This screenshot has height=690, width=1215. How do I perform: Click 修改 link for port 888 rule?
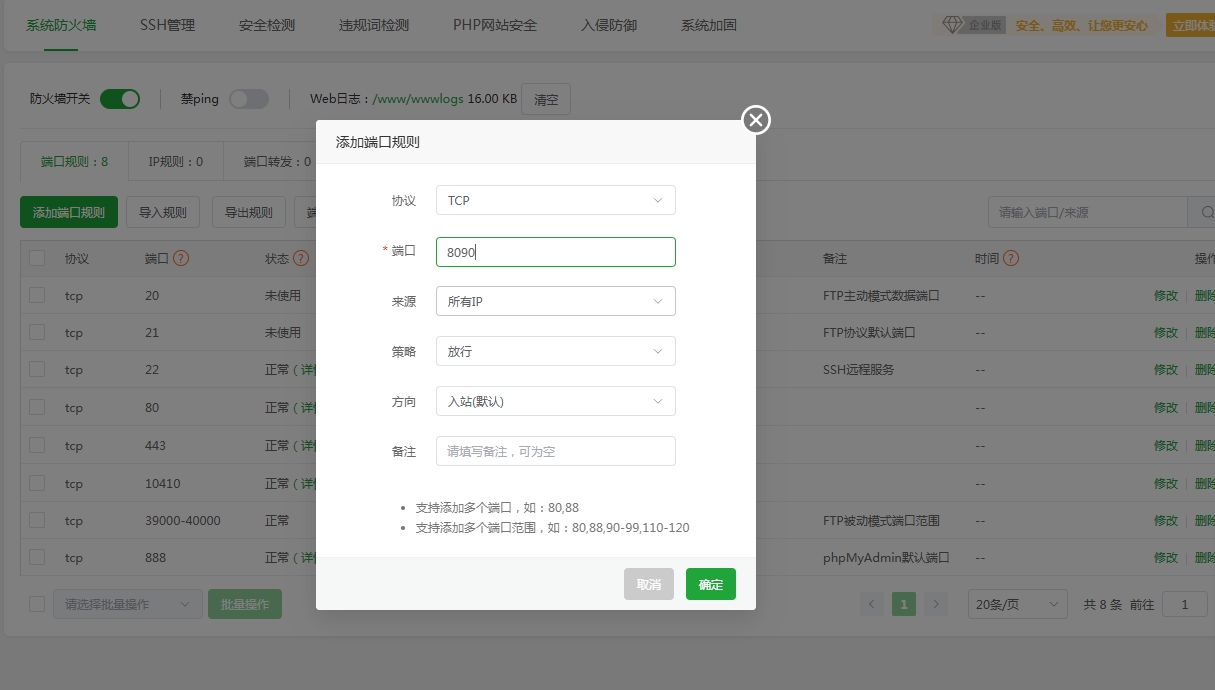[x=1166, y=557]
